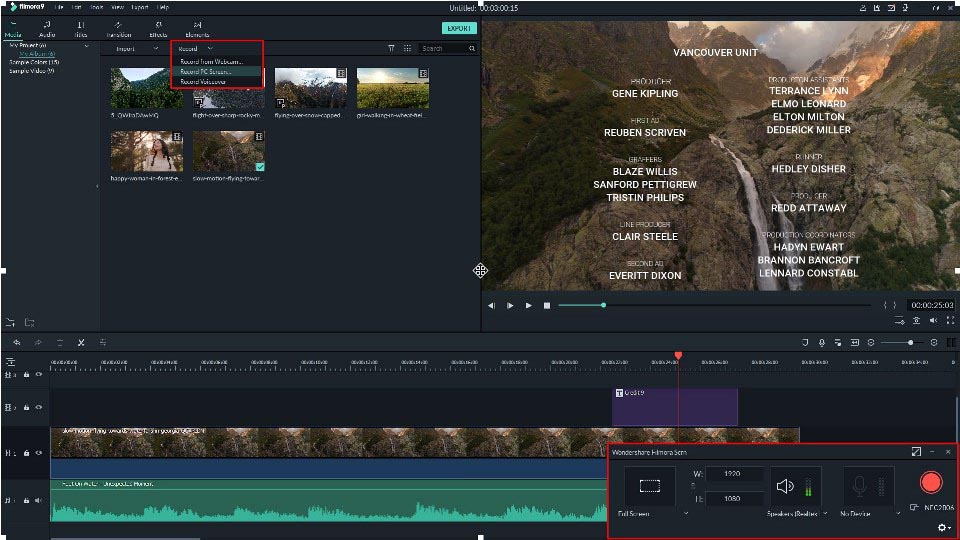Click the capture region rectangle in Filmora Scrn
This screenshot has height=540, width=960.
click(x=650, y=486)
